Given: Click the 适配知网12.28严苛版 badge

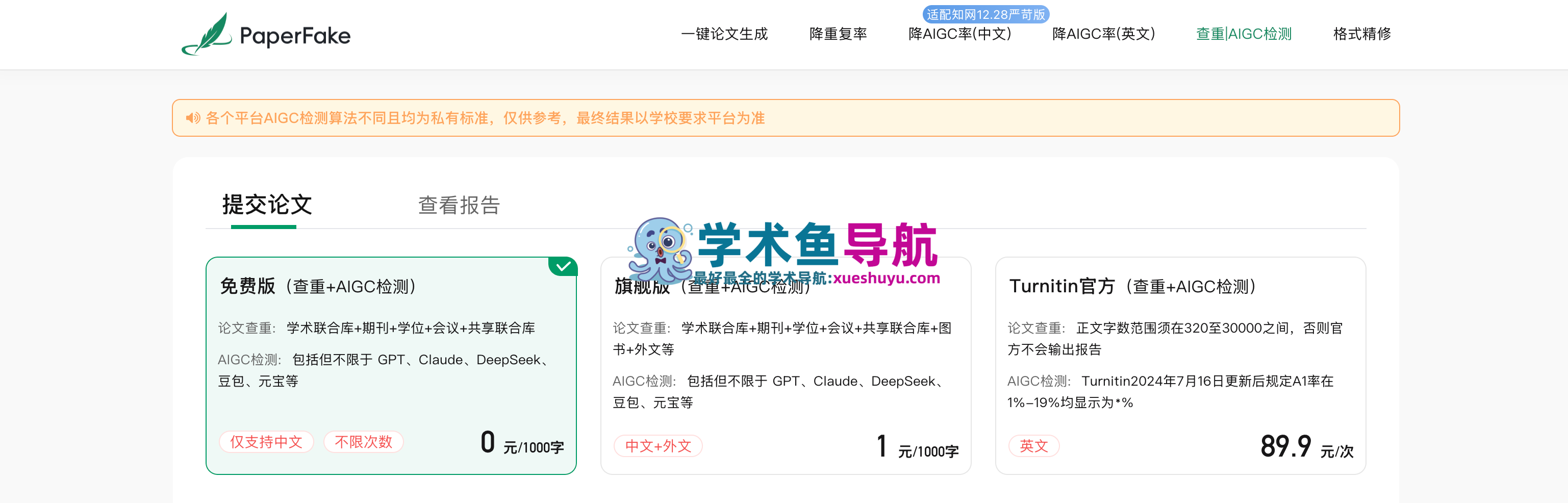Looking at the screenshot, I should coord(985,15).
